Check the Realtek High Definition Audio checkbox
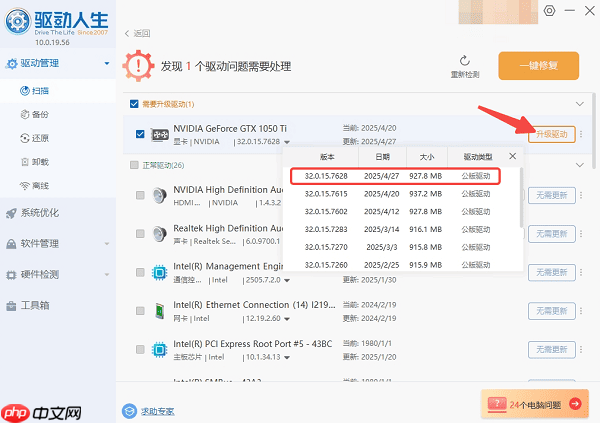This screenshot has width=600, height=423. click(x=140, y=234)
